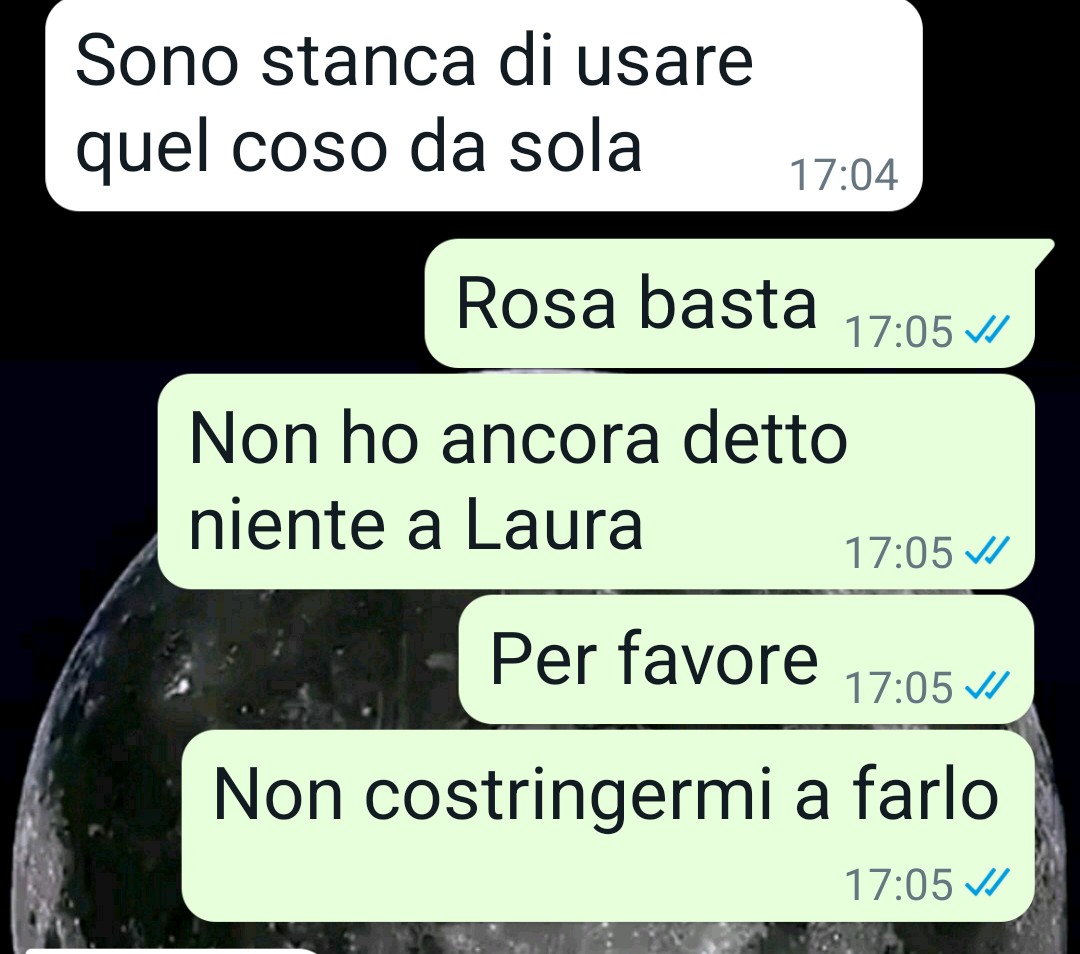Tap read ticks on "Non costringermi a farlo"
This screenshot has width=1080, height=954.
(987, 883)
